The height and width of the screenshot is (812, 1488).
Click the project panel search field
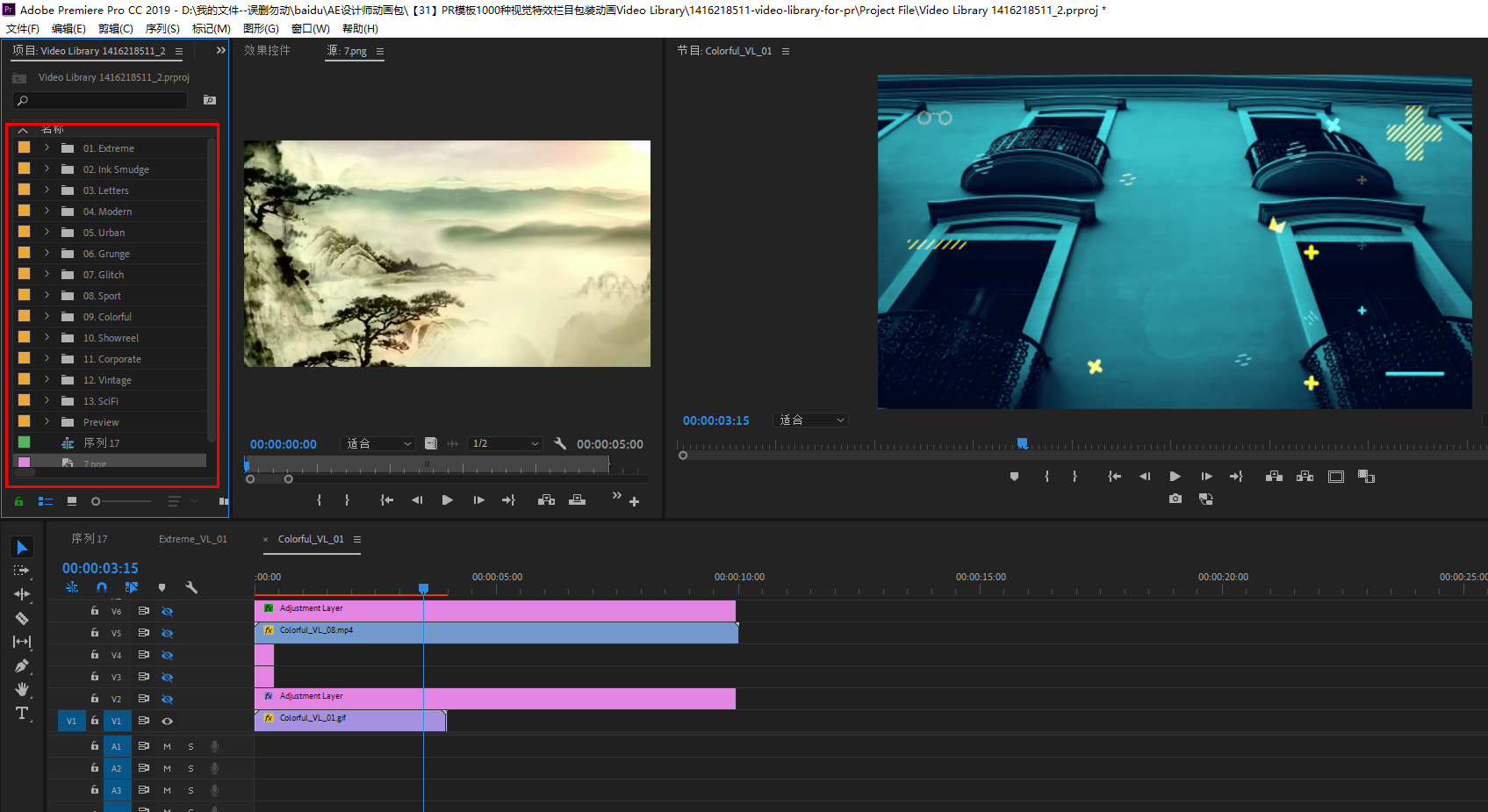click(x=100, y=100)
